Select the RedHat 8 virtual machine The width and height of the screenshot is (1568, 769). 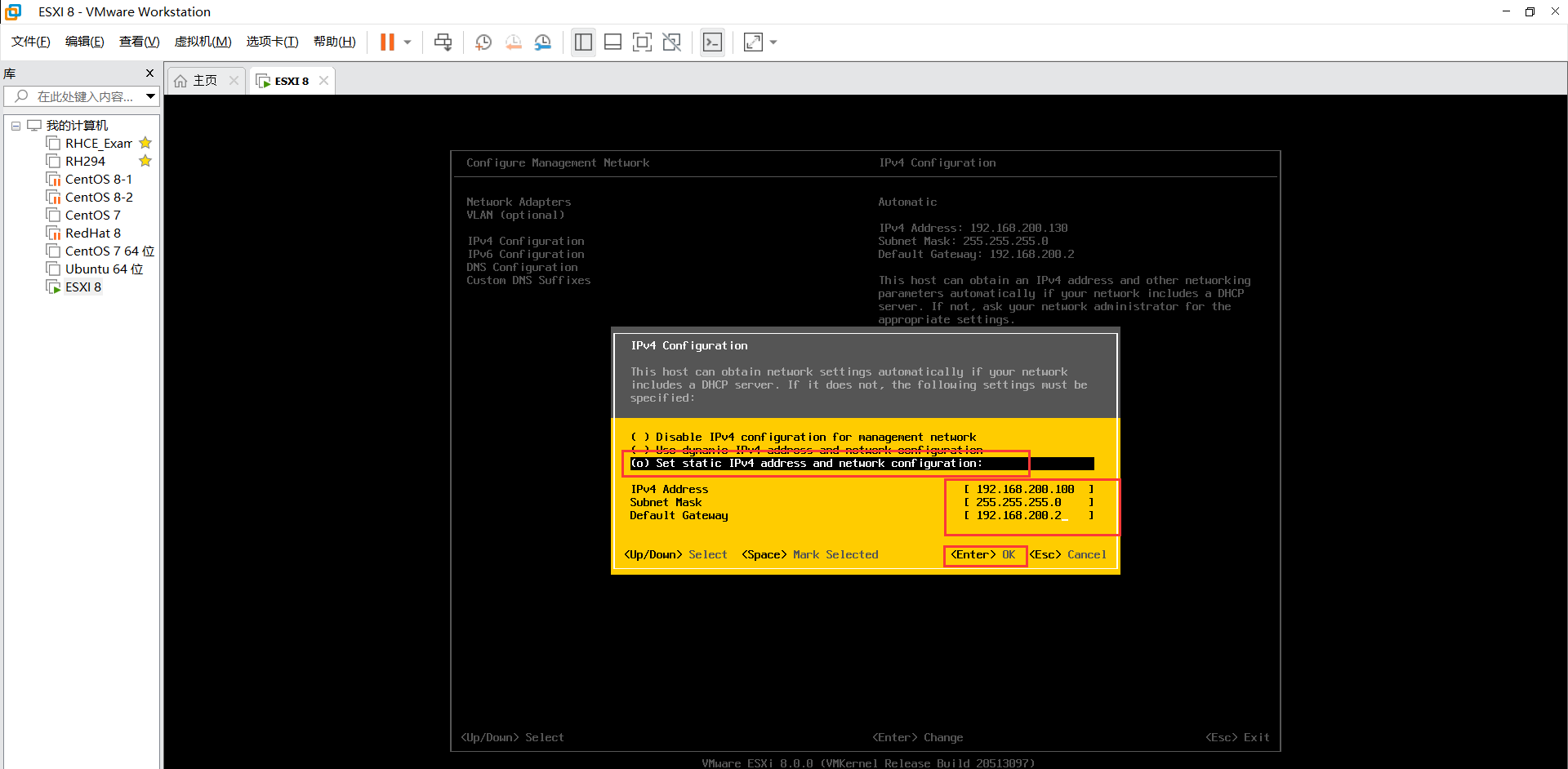point(92,233)
